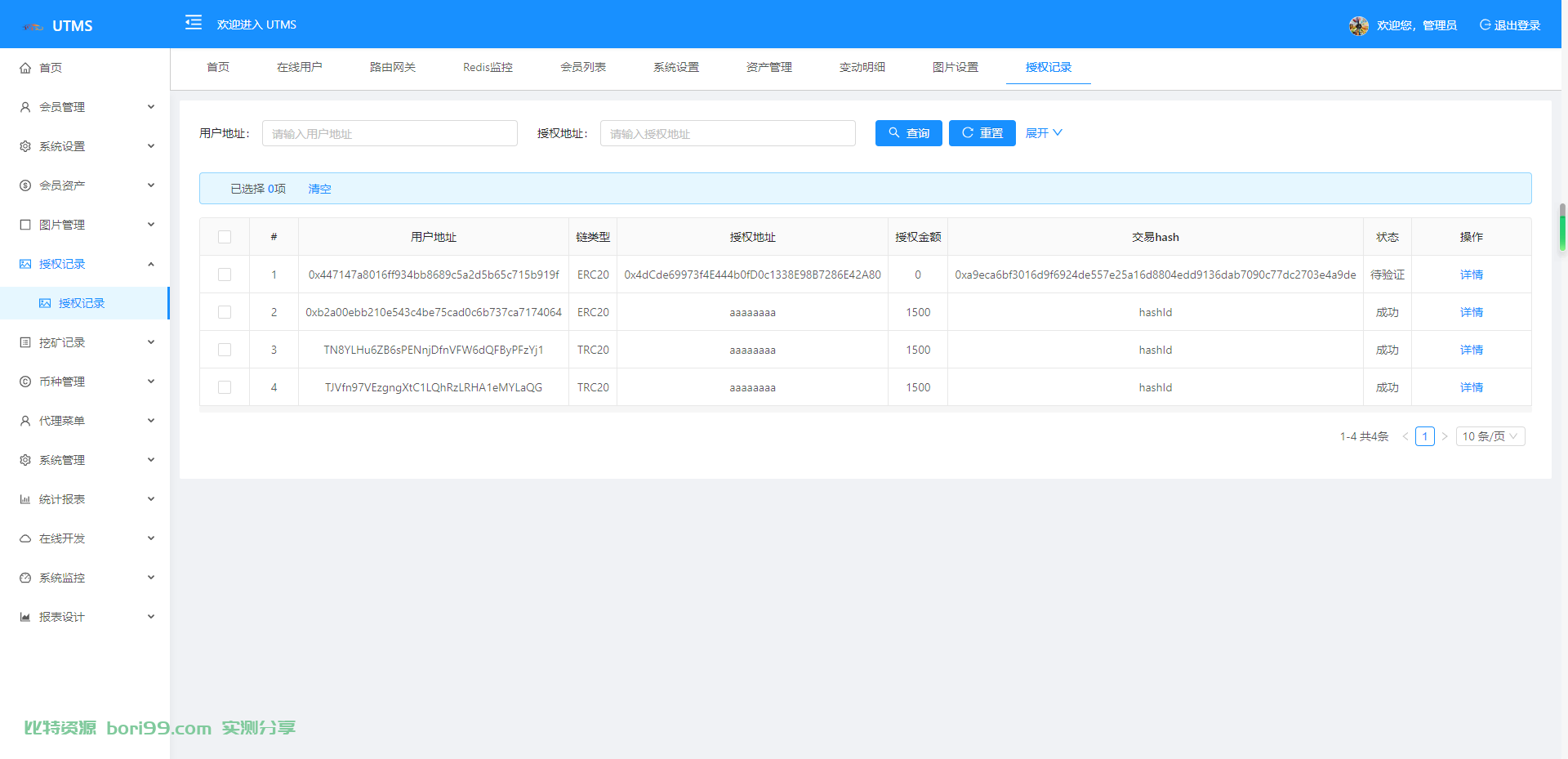1568x759 pixels.
Task: Check the checkbox for row 1
Action: pos(225,275)
